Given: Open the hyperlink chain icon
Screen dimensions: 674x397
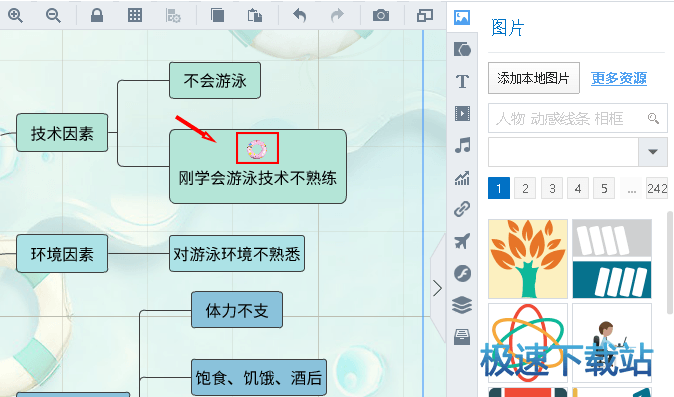Looking at the screenshot, I should click(462, 209).
